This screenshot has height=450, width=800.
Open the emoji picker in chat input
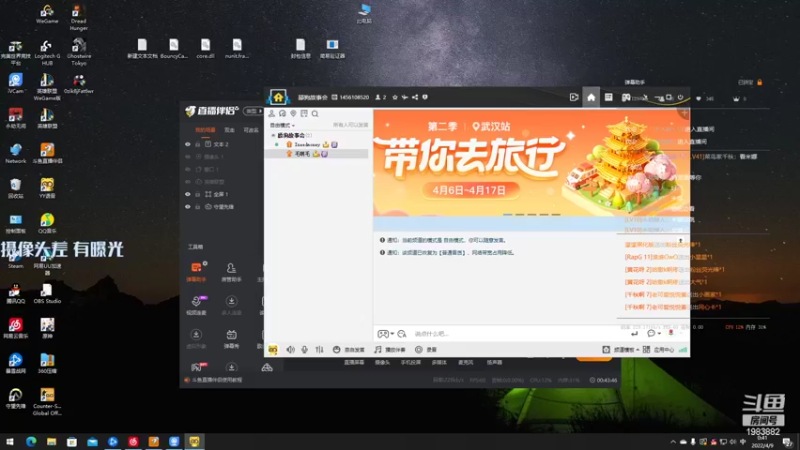[x=402, y=334]
